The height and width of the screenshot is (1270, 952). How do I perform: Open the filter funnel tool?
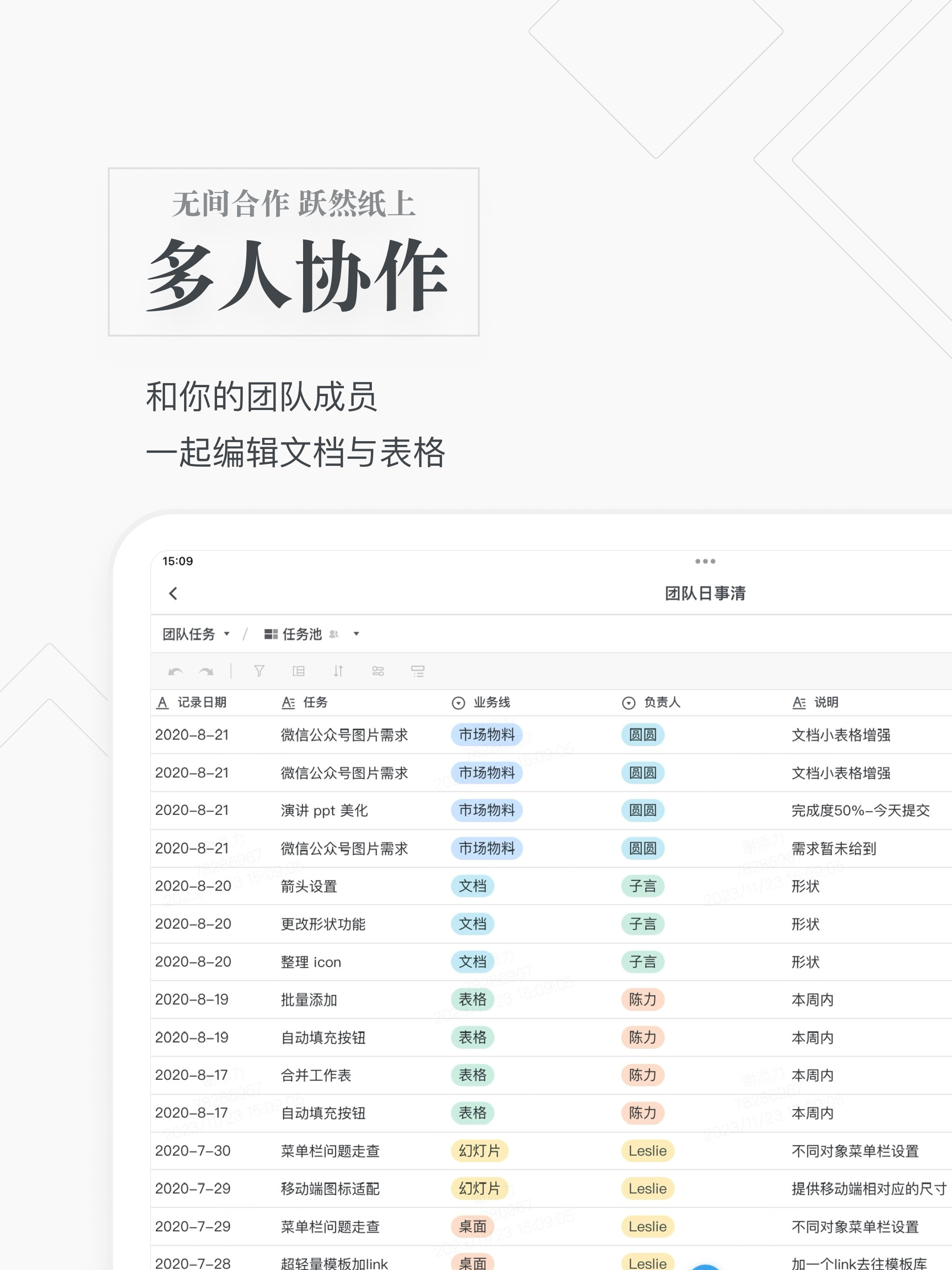[259, 671]
